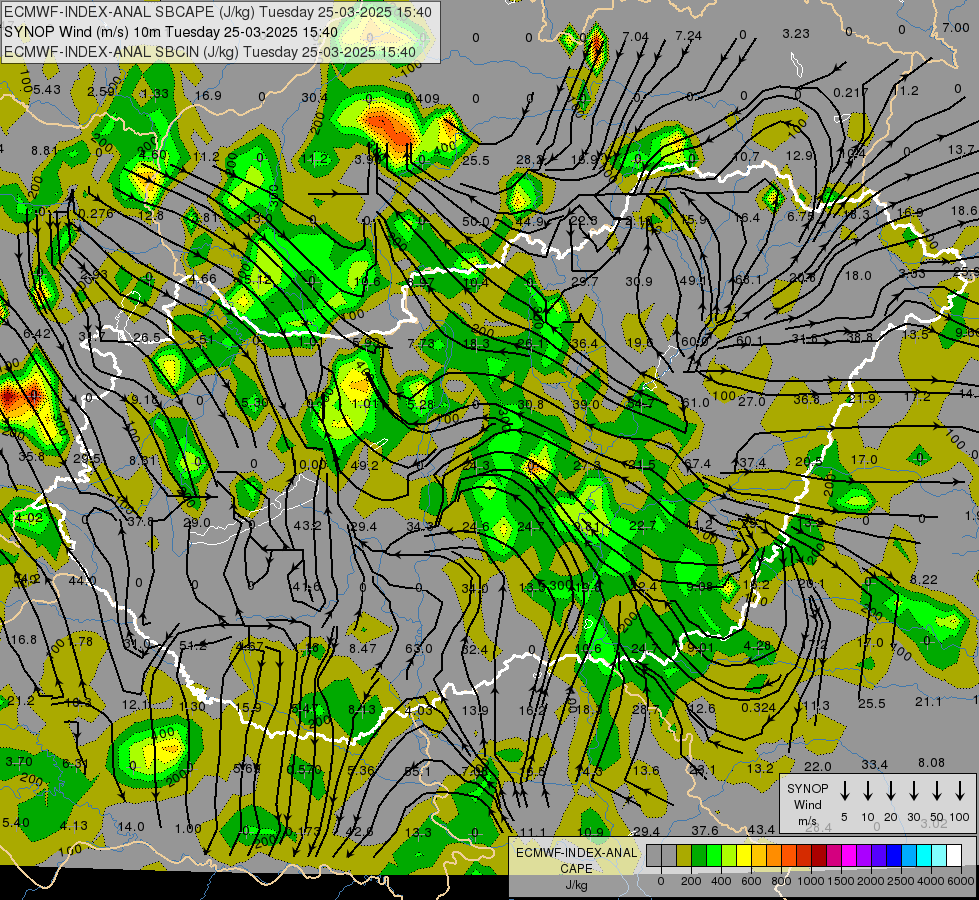This screenshot has height=900, width=979.
Task: Select the SBCAPE title line at top
Action: [217, 12]
